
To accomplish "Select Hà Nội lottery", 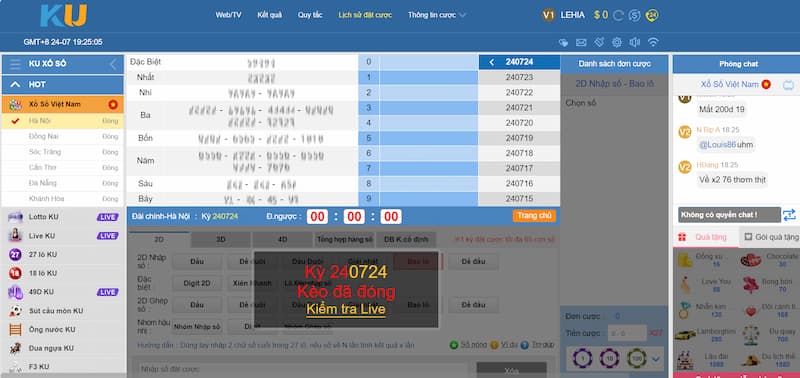I will pos(63,121).
